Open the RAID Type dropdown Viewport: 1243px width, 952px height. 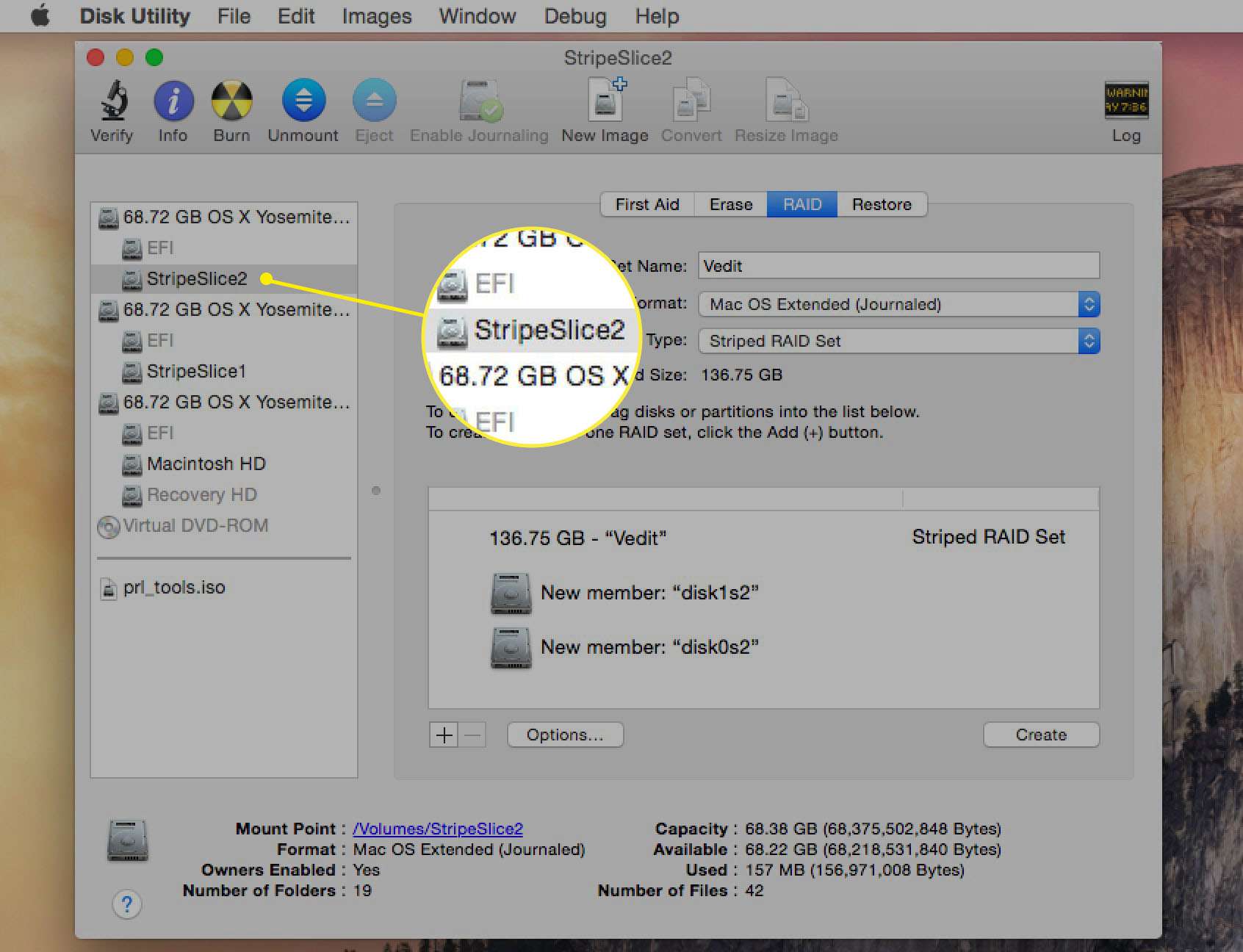click(x=898, y=341)
